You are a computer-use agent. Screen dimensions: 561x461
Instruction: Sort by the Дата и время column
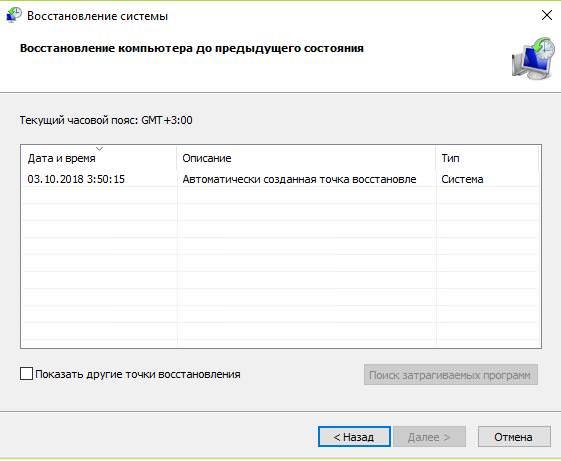99,158
